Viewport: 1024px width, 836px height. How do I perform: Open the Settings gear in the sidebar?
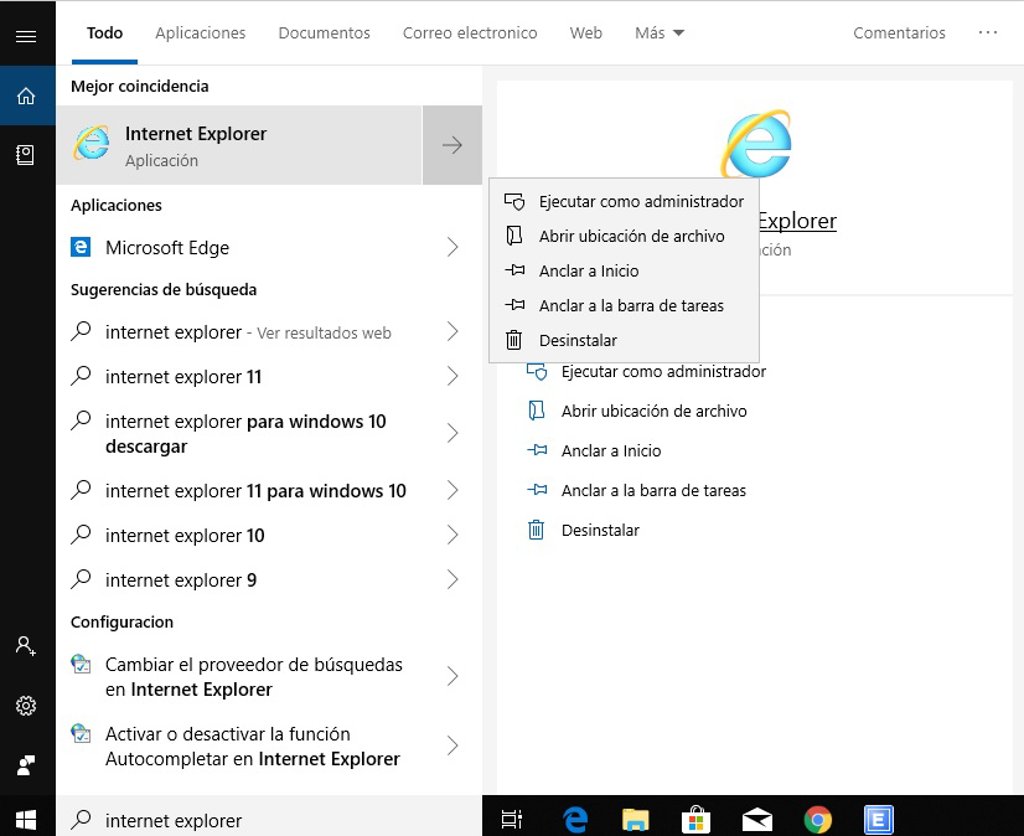coord(26,705)
